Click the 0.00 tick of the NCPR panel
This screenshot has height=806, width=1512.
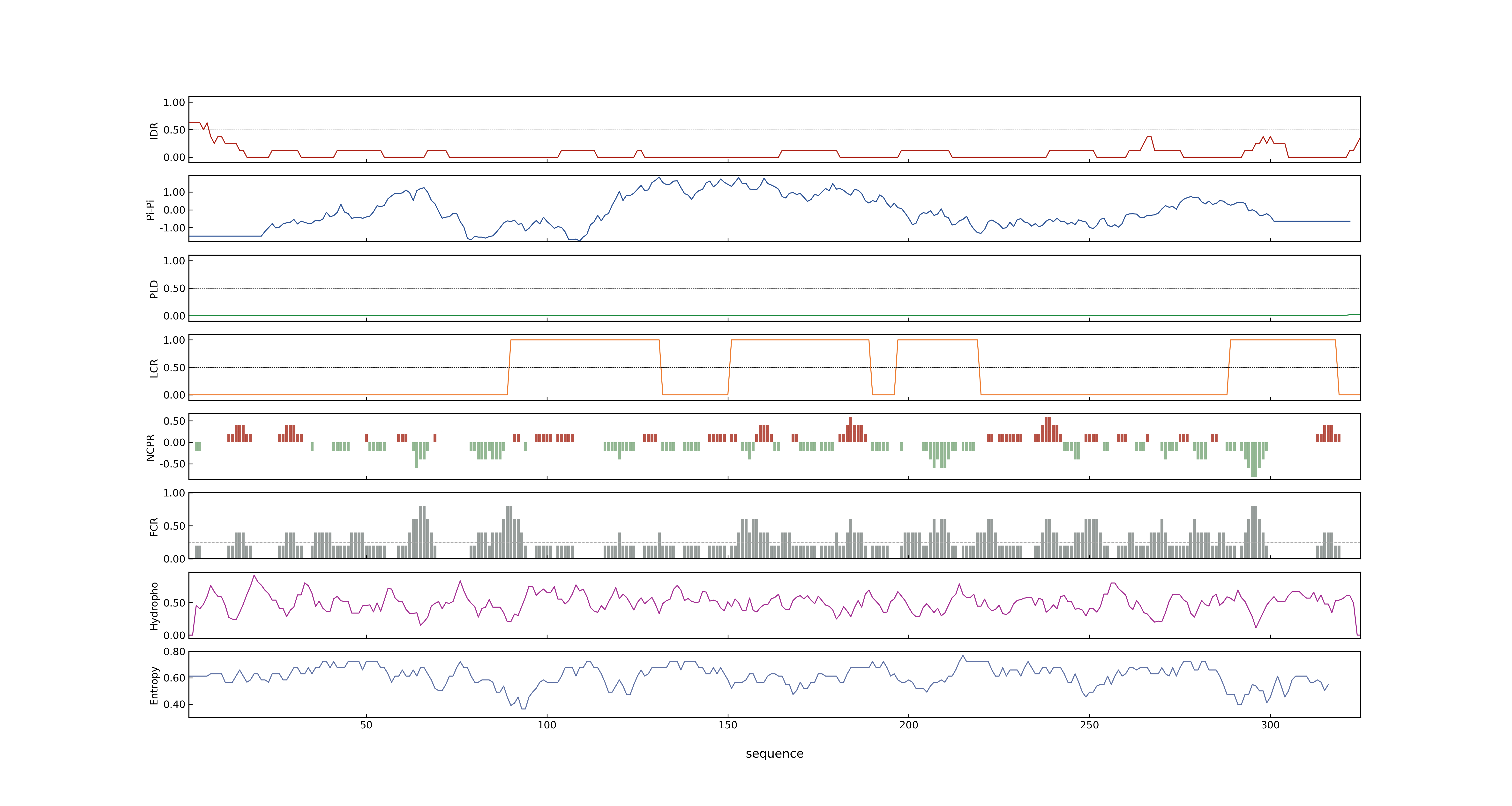tap(174, 443)
